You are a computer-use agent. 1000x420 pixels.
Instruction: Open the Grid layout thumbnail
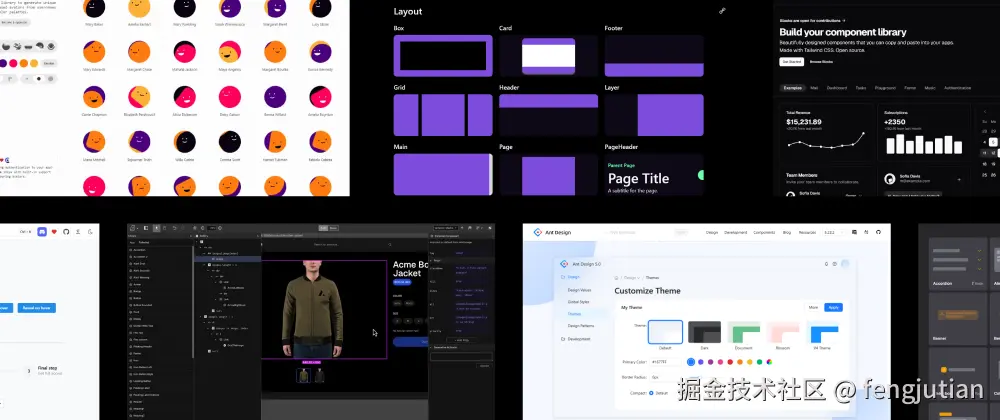(x=443, y=115)
